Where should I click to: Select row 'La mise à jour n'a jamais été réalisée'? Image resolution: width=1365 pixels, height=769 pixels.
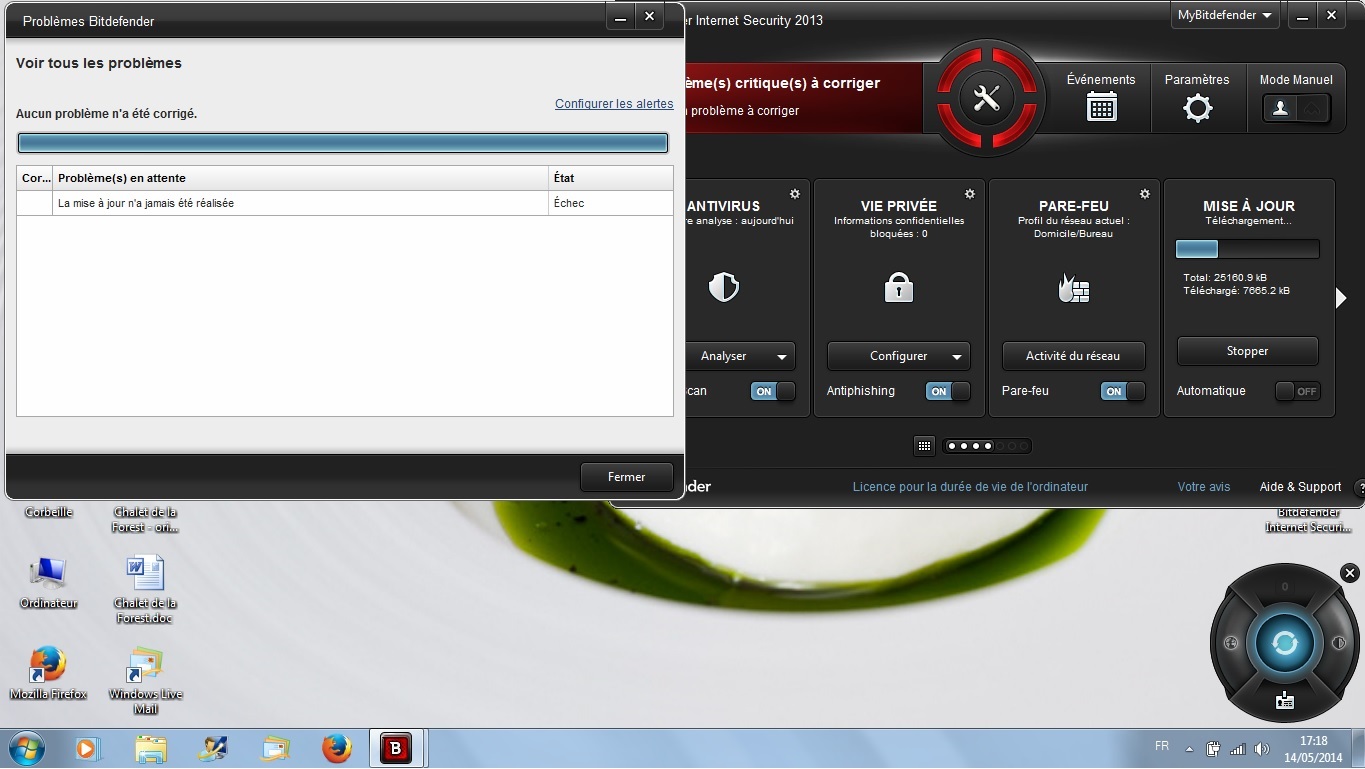coord(345,203)
